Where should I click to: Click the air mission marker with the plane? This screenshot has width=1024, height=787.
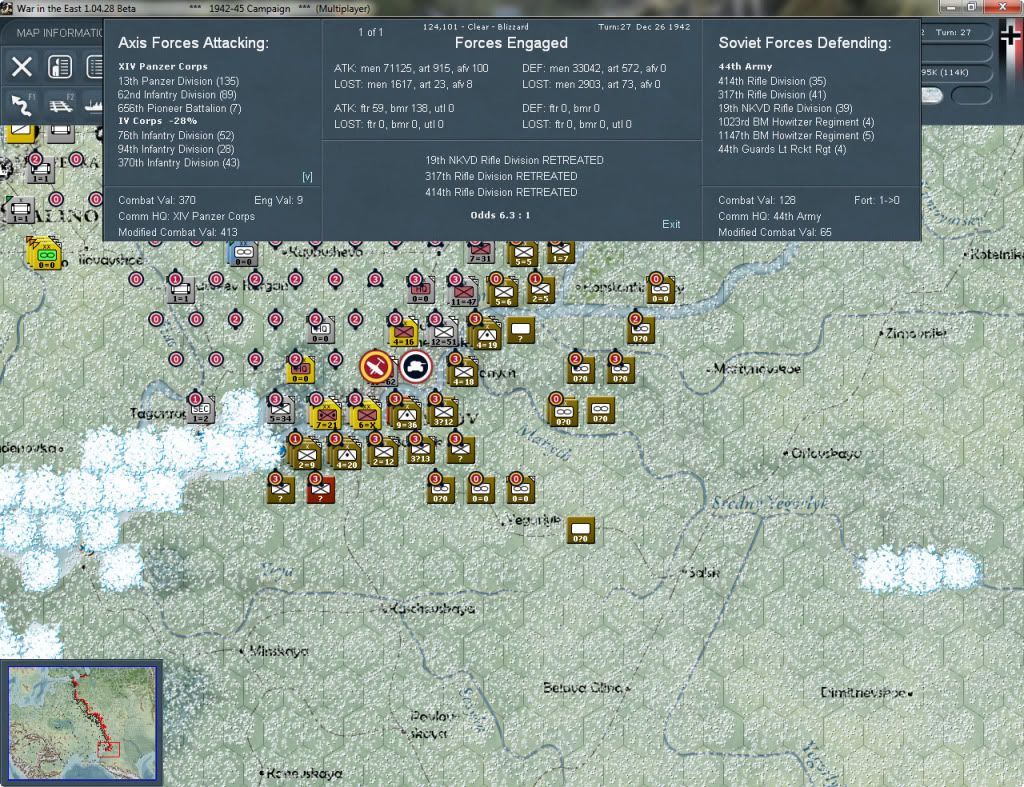tap(376, 366)
